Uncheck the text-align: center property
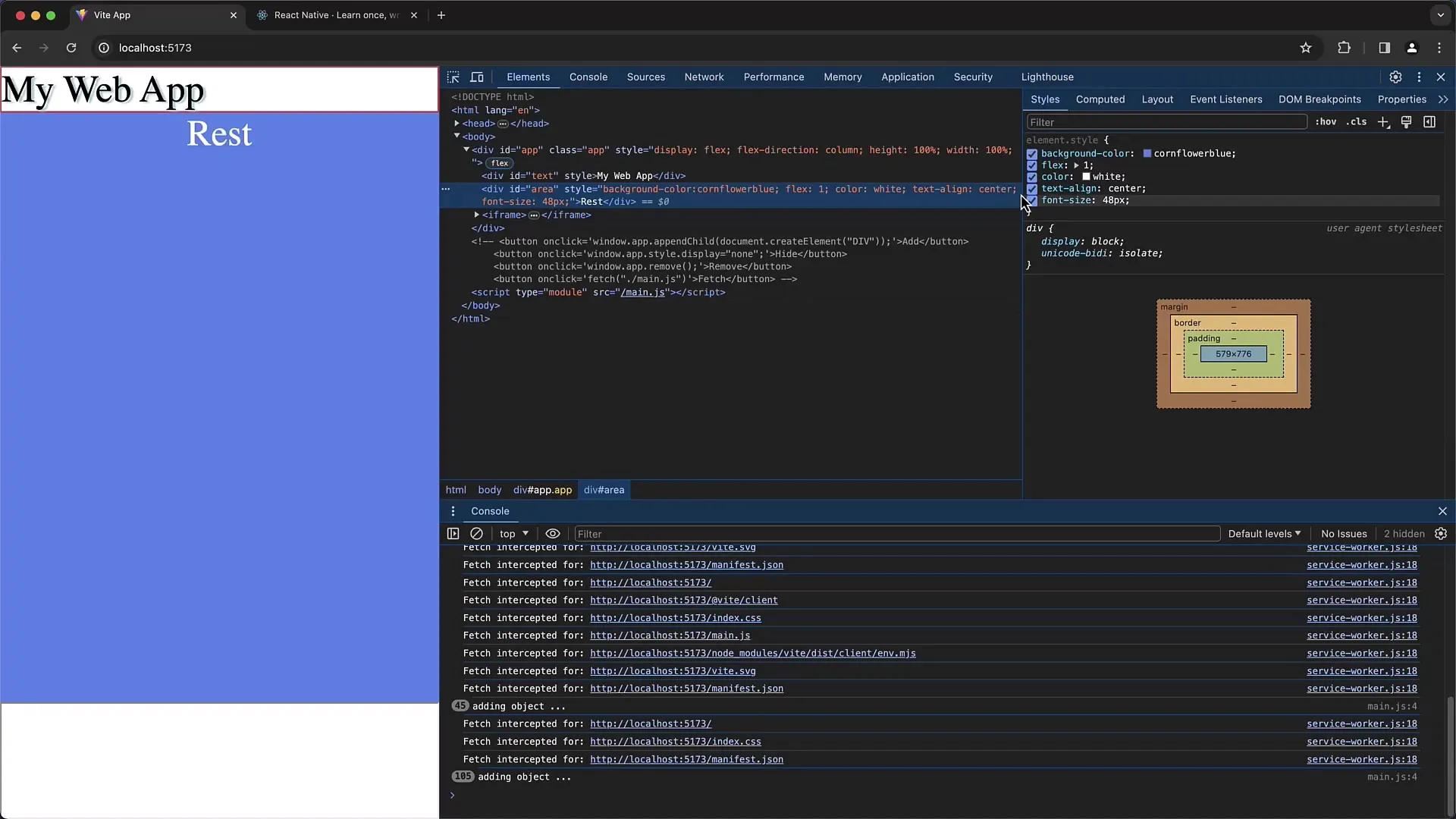 point(1031,189)
